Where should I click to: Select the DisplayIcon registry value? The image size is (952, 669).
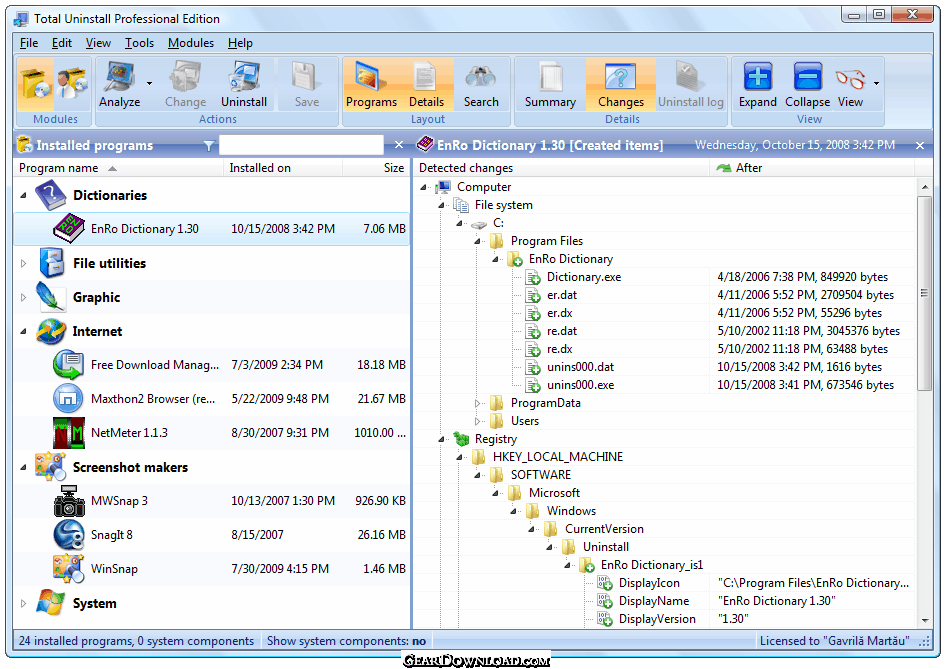[649, 583]
